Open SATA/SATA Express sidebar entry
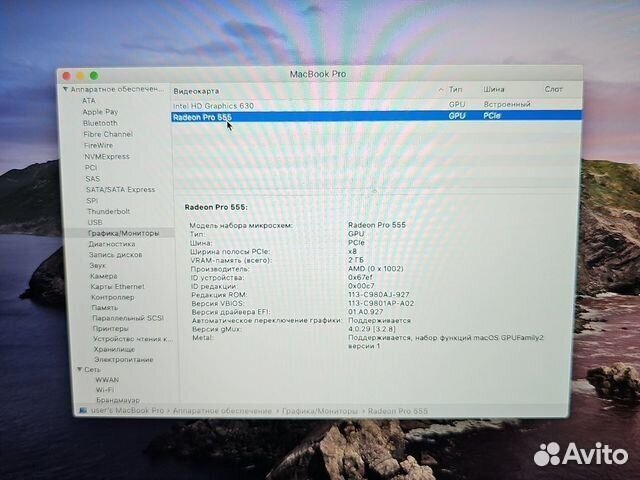The image size is (640, 480). click(x=120, y=189)
